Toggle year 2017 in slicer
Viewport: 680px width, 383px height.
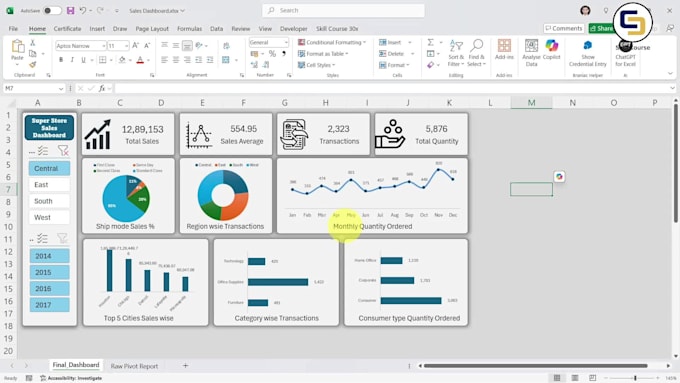[49, 304]
